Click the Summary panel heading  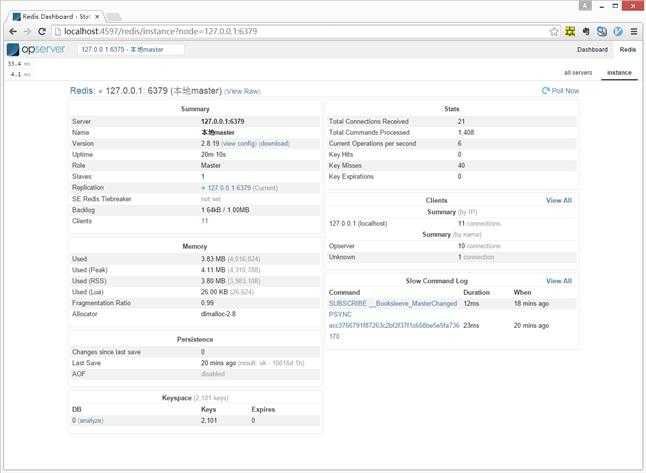(195, 109)
